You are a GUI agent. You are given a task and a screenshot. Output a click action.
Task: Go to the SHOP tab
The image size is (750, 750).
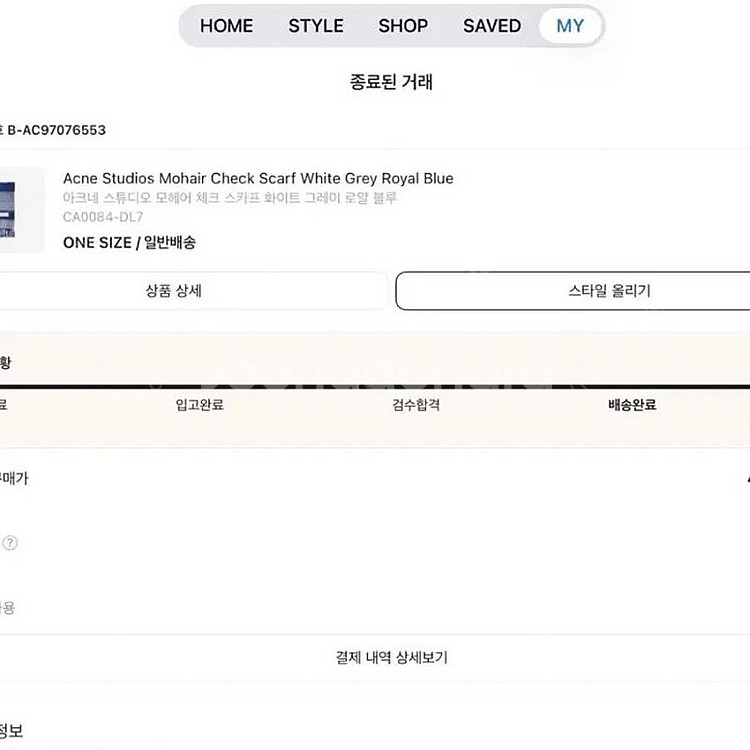[x=403, y=26]
